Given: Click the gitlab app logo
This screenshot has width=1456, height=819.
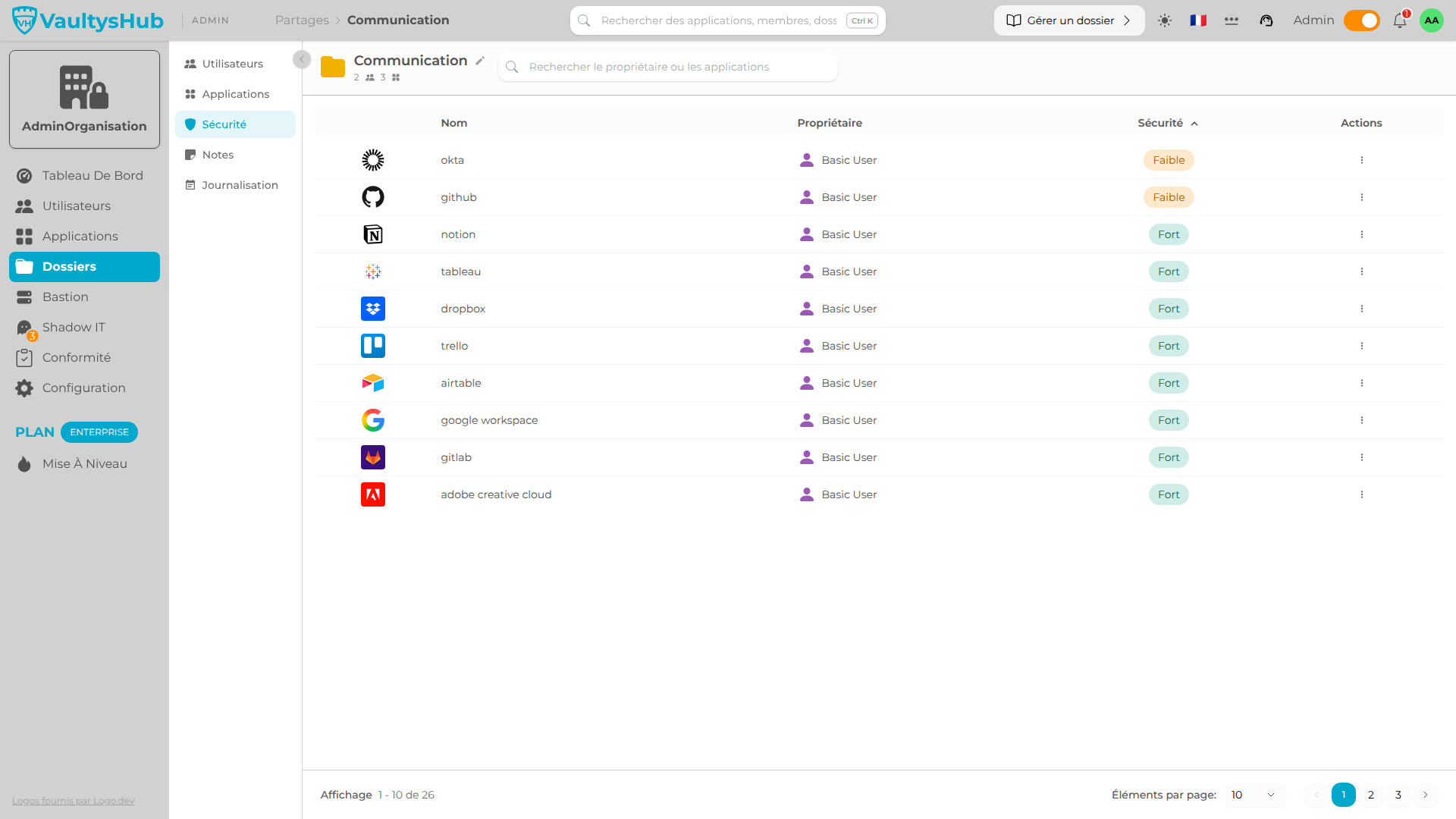Looking at the screenshot, I should 373,457.
